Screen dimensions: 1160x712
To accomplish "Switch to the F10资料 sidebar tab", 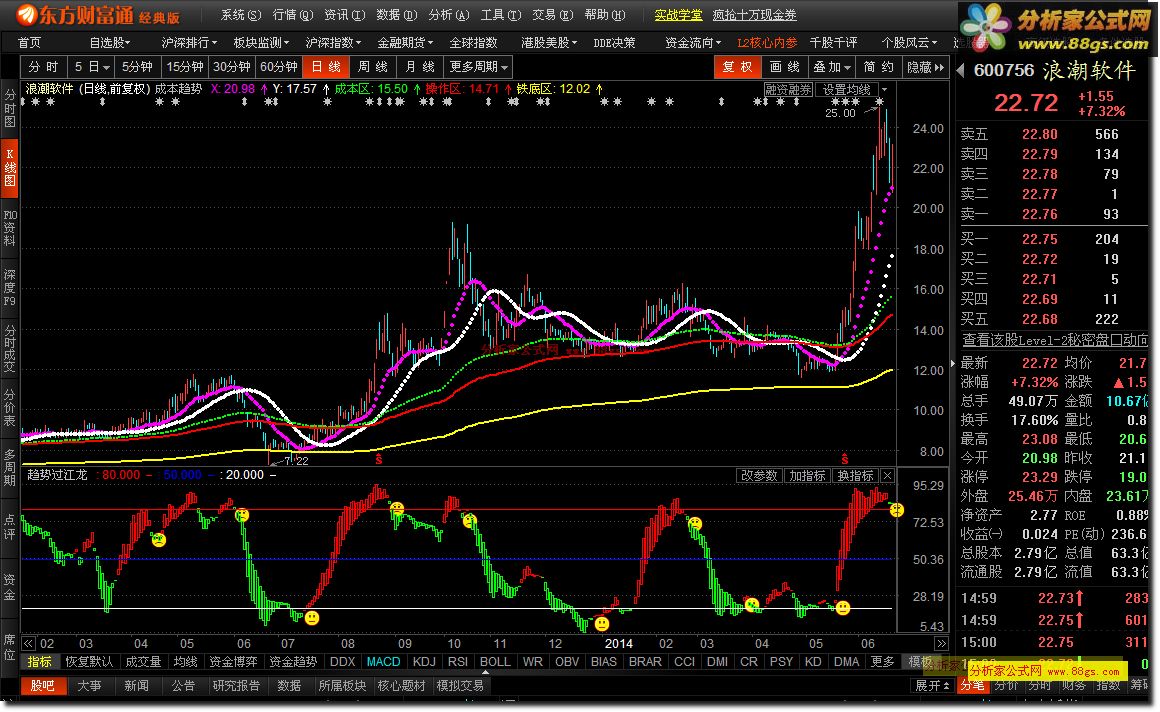I will tap(10, 228).
